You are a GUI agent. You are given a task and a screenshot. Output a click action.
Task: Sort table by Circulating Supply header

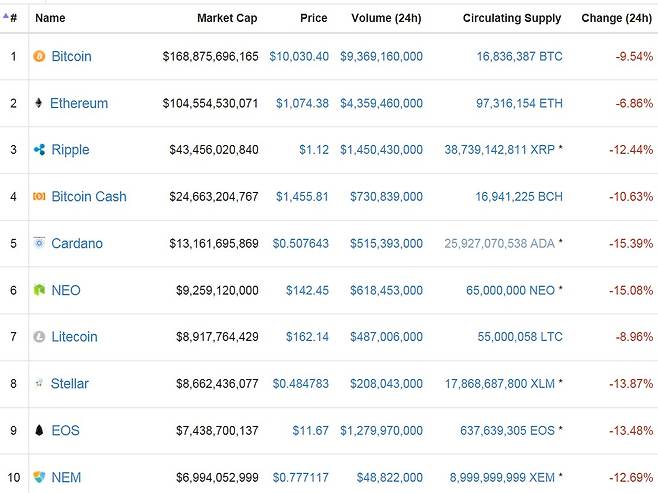pyautogui.click(x=512, y=18)
